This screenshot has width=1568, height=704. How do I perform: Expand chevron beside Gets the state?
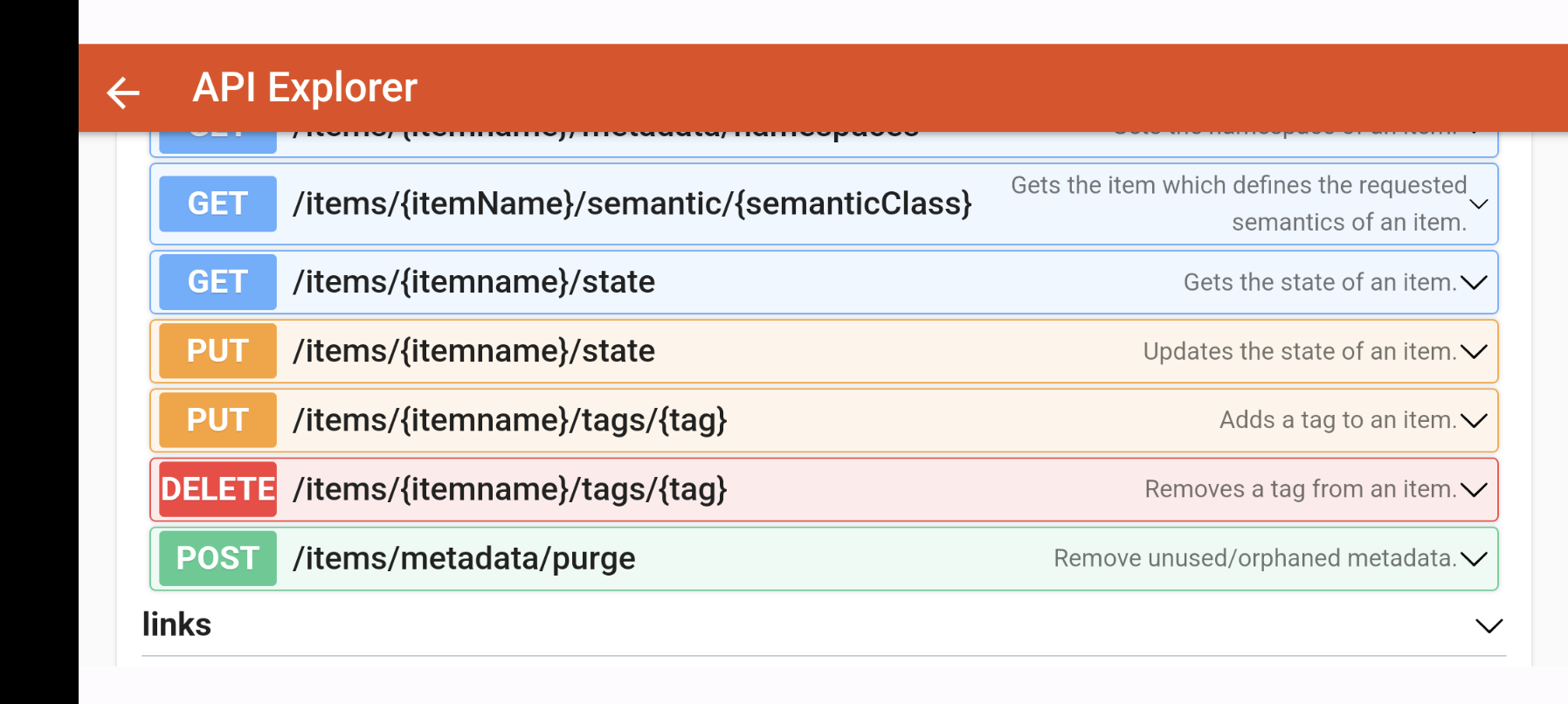coord(1474,282)
